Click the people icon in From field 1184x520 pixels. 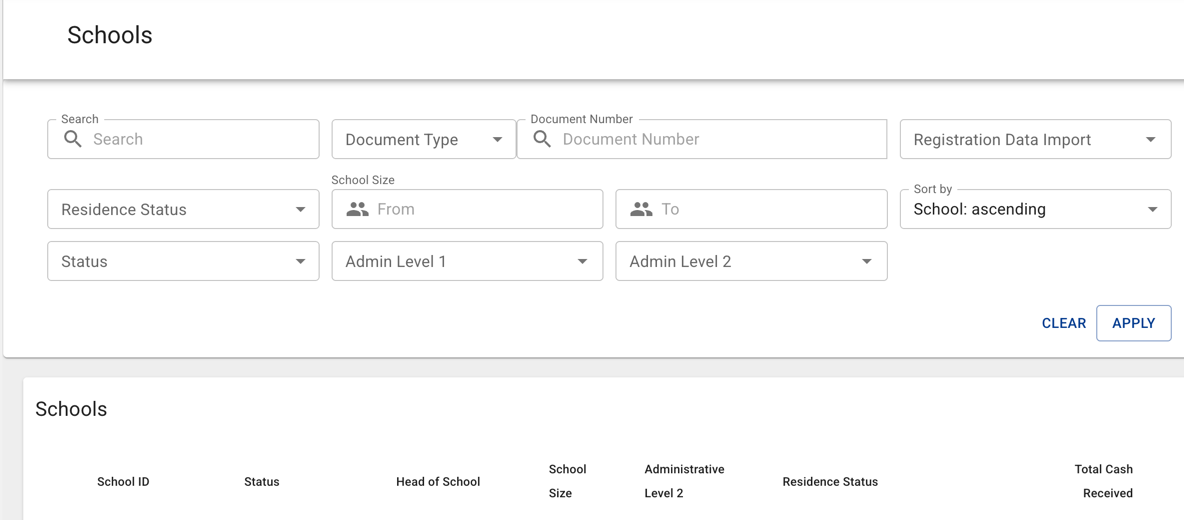357,209
